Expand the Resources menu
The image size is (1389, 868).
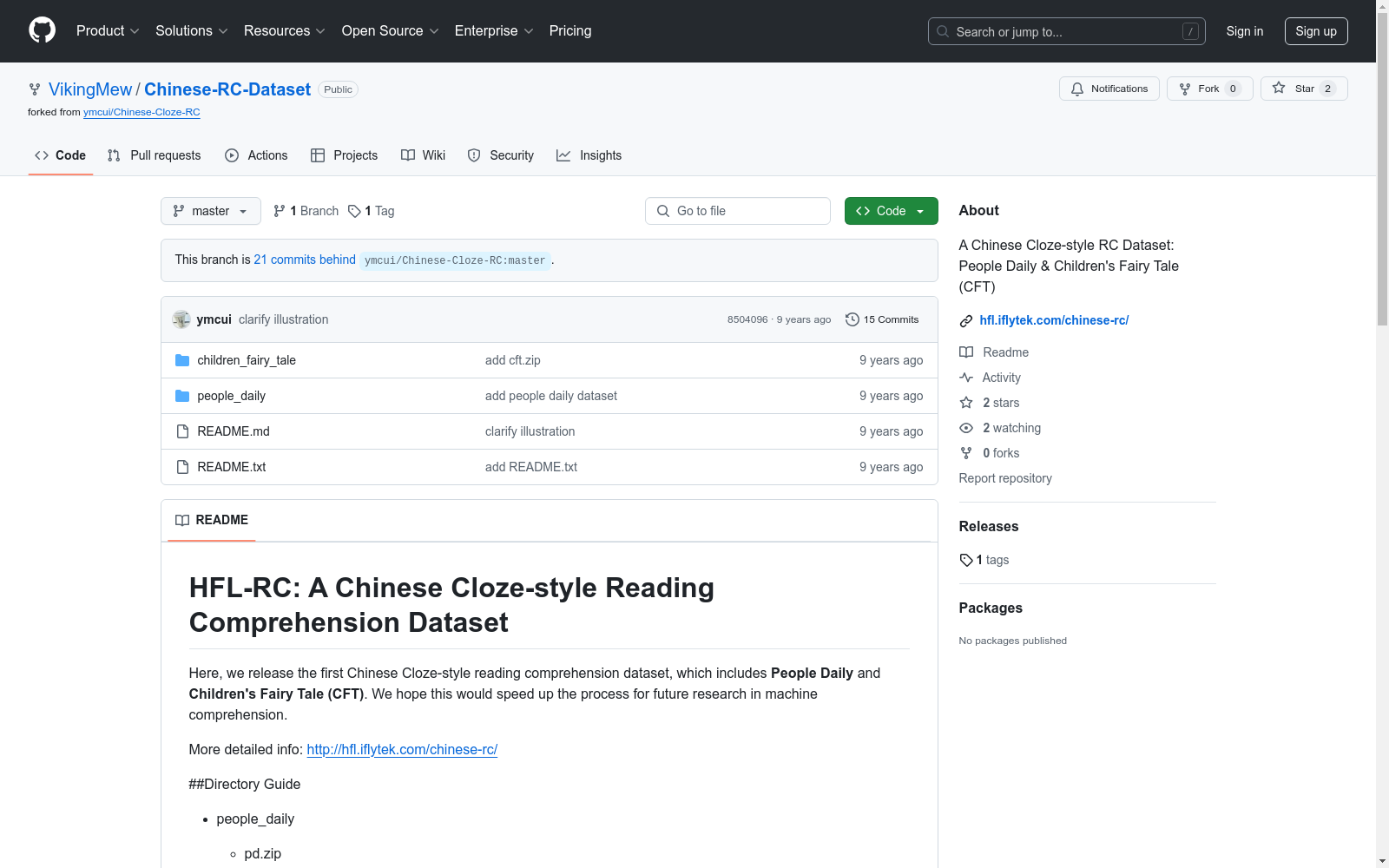point(285,30)
